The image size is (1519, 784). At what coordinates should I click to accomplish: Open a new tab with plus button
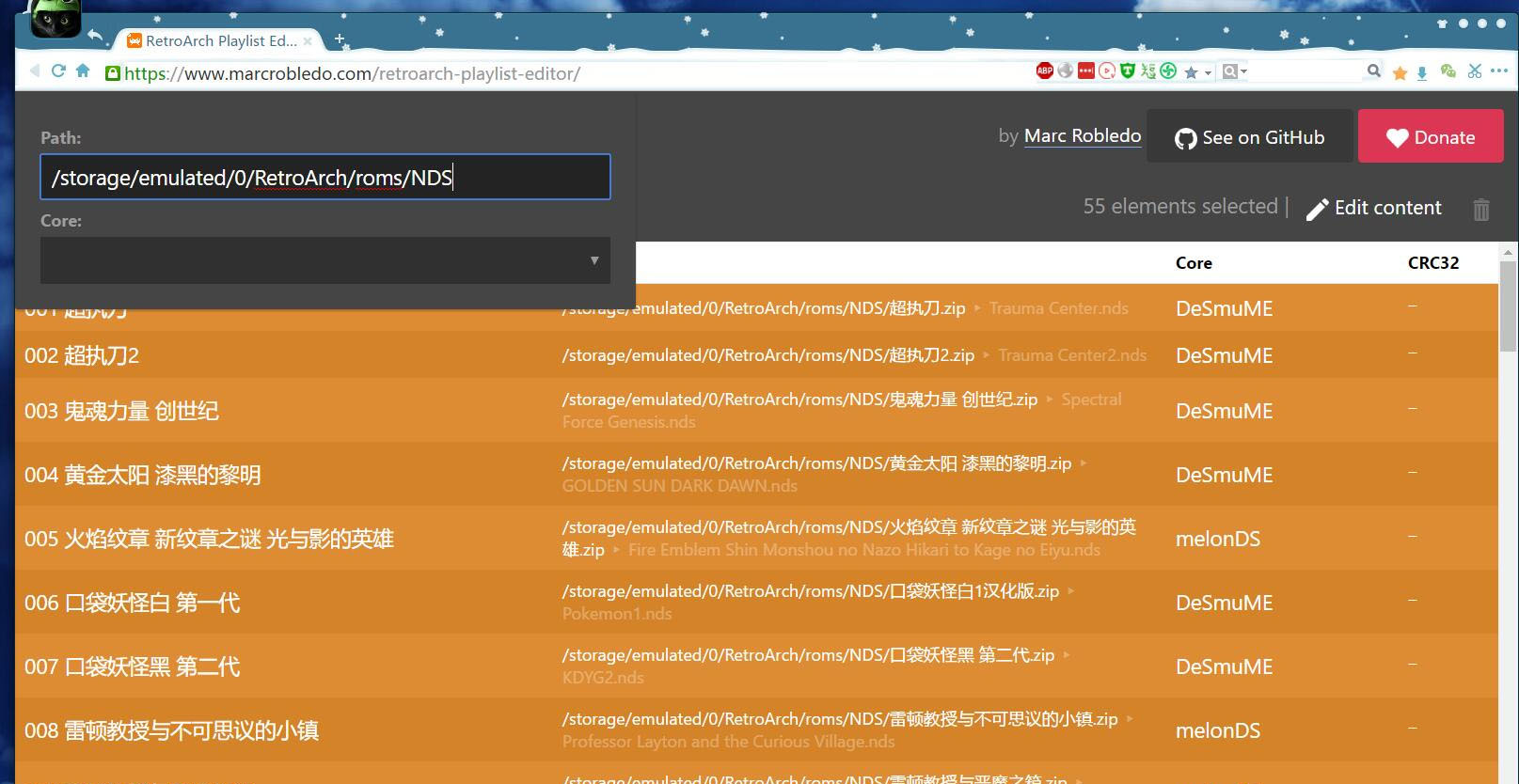[x=340, y=39]
